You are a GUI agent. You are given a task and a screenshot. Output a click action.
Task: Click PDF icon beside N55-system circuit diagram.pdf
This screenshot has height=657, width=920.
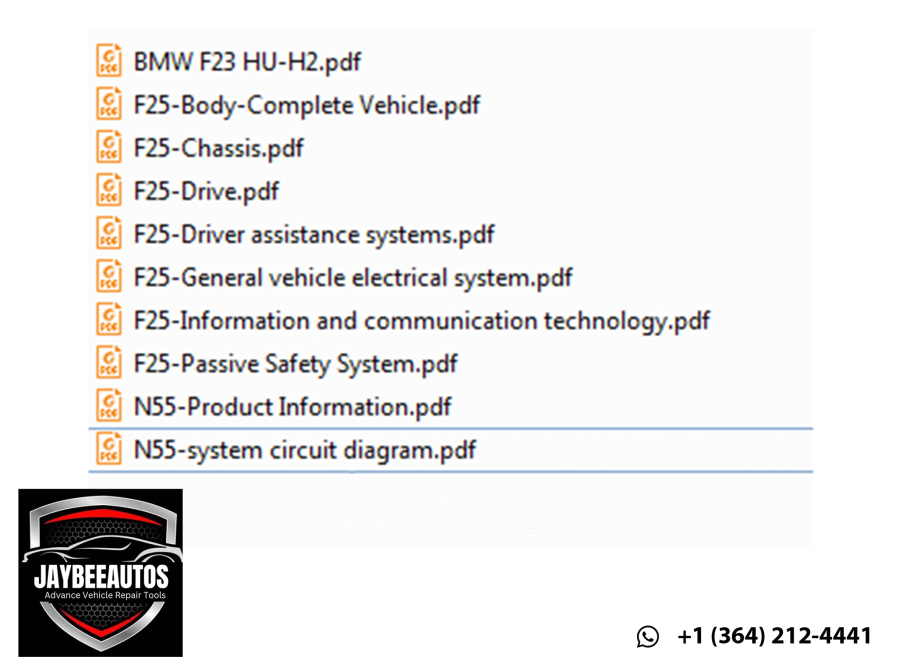[x=109, y=449]
